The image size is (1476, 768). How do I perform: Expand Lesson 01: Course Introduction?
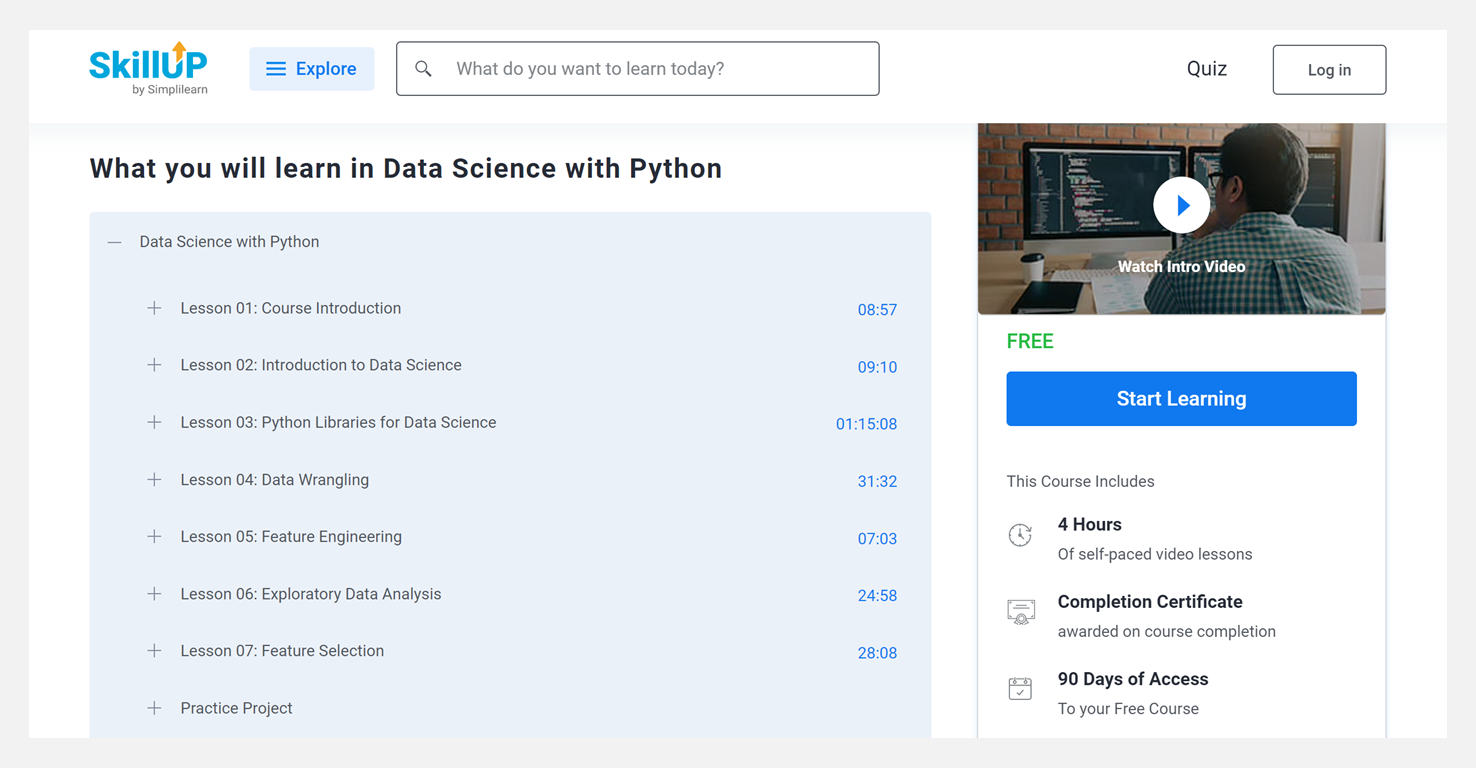pos(154,308)
